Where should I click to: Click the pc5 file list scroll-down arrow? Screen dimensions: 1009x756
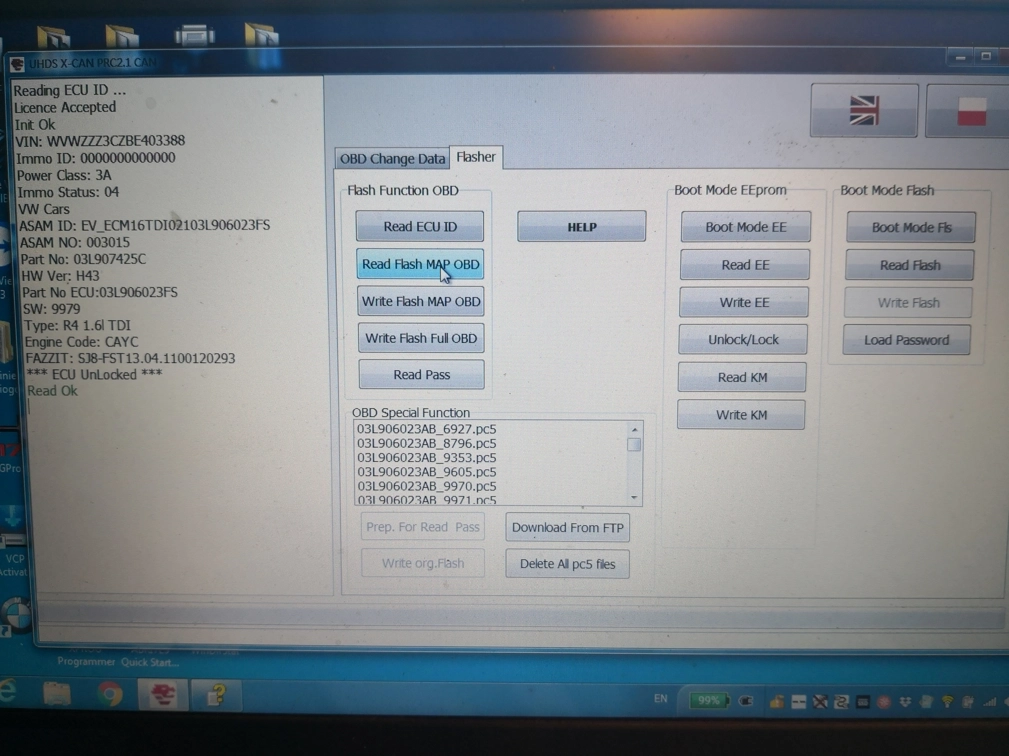pyautogui.click(x=634, y=497)
